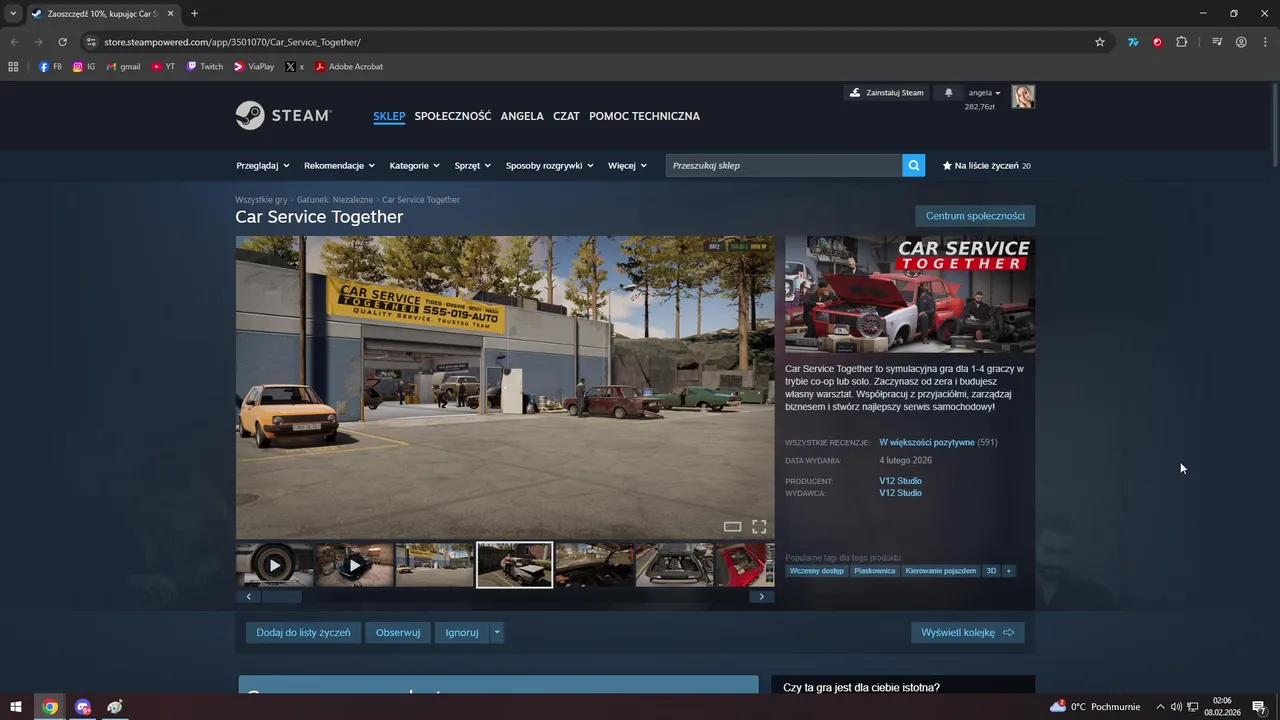
Task: Open the Chrome extensions puzzle icon
Action: [1181, 42]
